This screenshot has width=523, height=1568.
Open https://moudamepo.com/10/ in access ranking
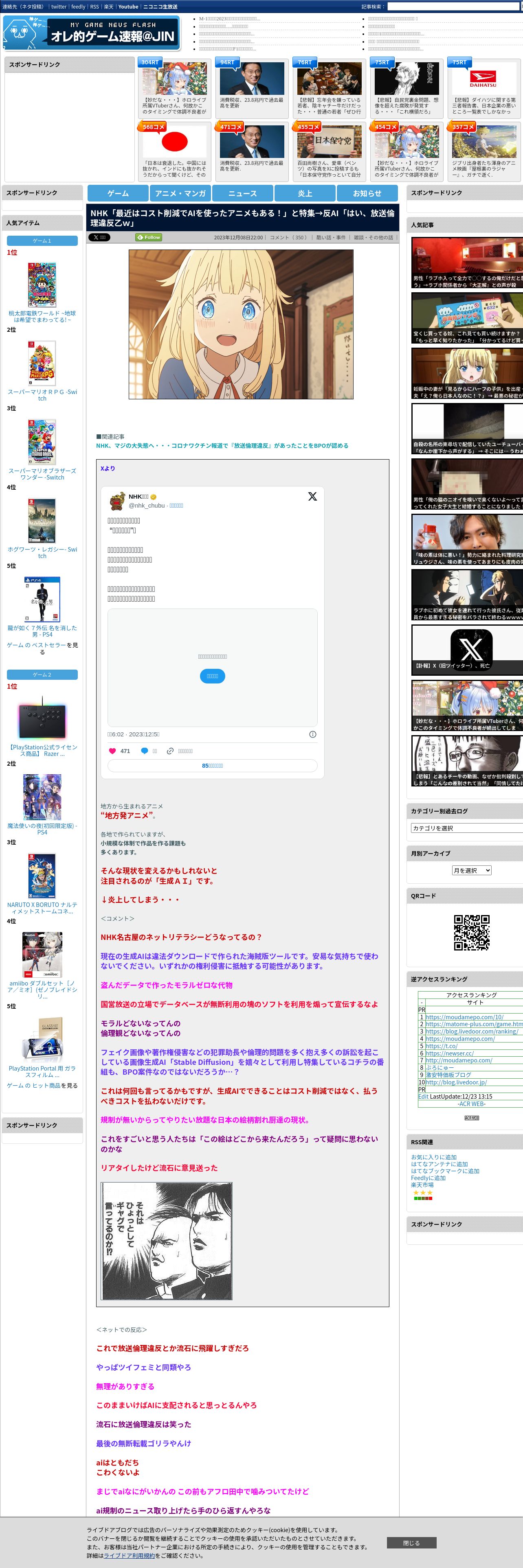coord(465,1016)
